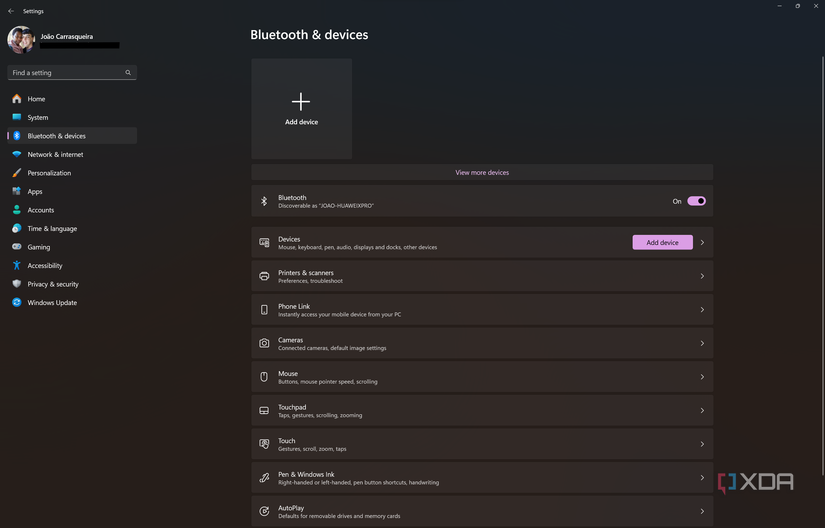Click View more devices
The width and height of the screenshot is (825, 528).
482,172
